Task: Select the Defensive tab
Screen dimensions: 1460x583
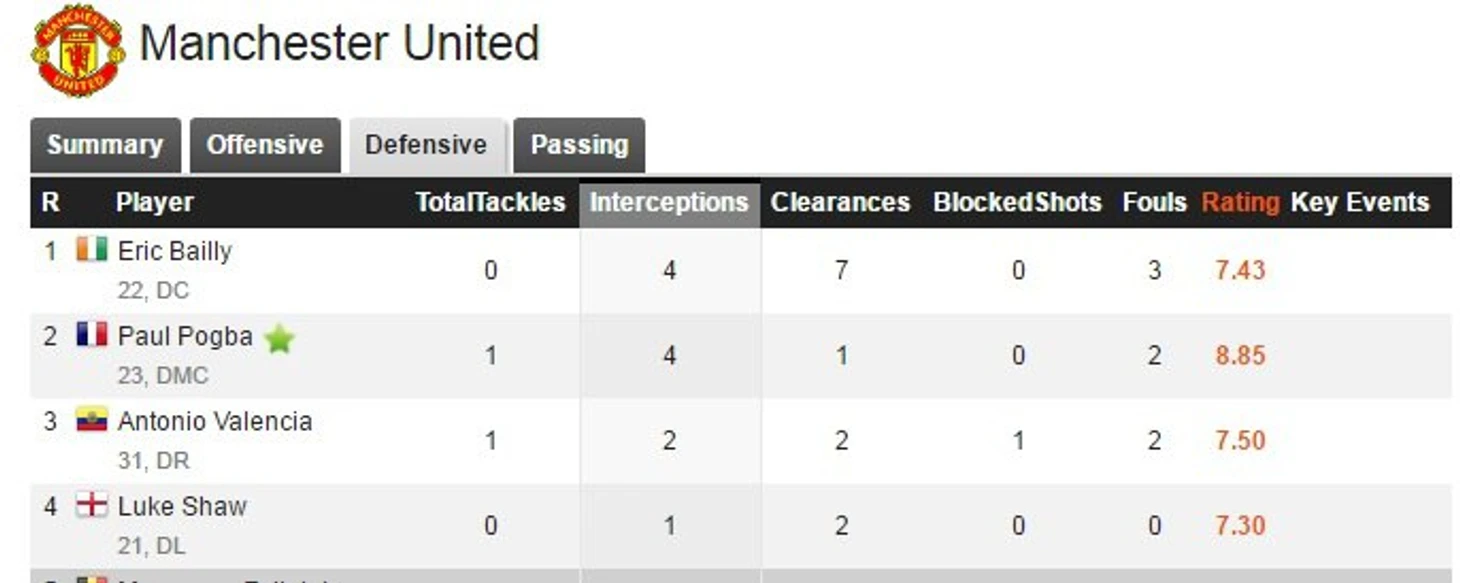Action: pyautogui.click(x=426, y=145)
